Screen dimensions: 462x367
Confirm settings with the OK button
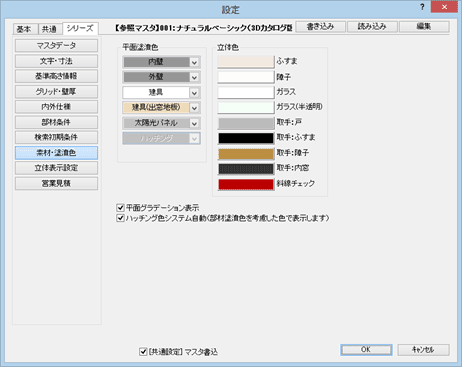pos(366,350)
